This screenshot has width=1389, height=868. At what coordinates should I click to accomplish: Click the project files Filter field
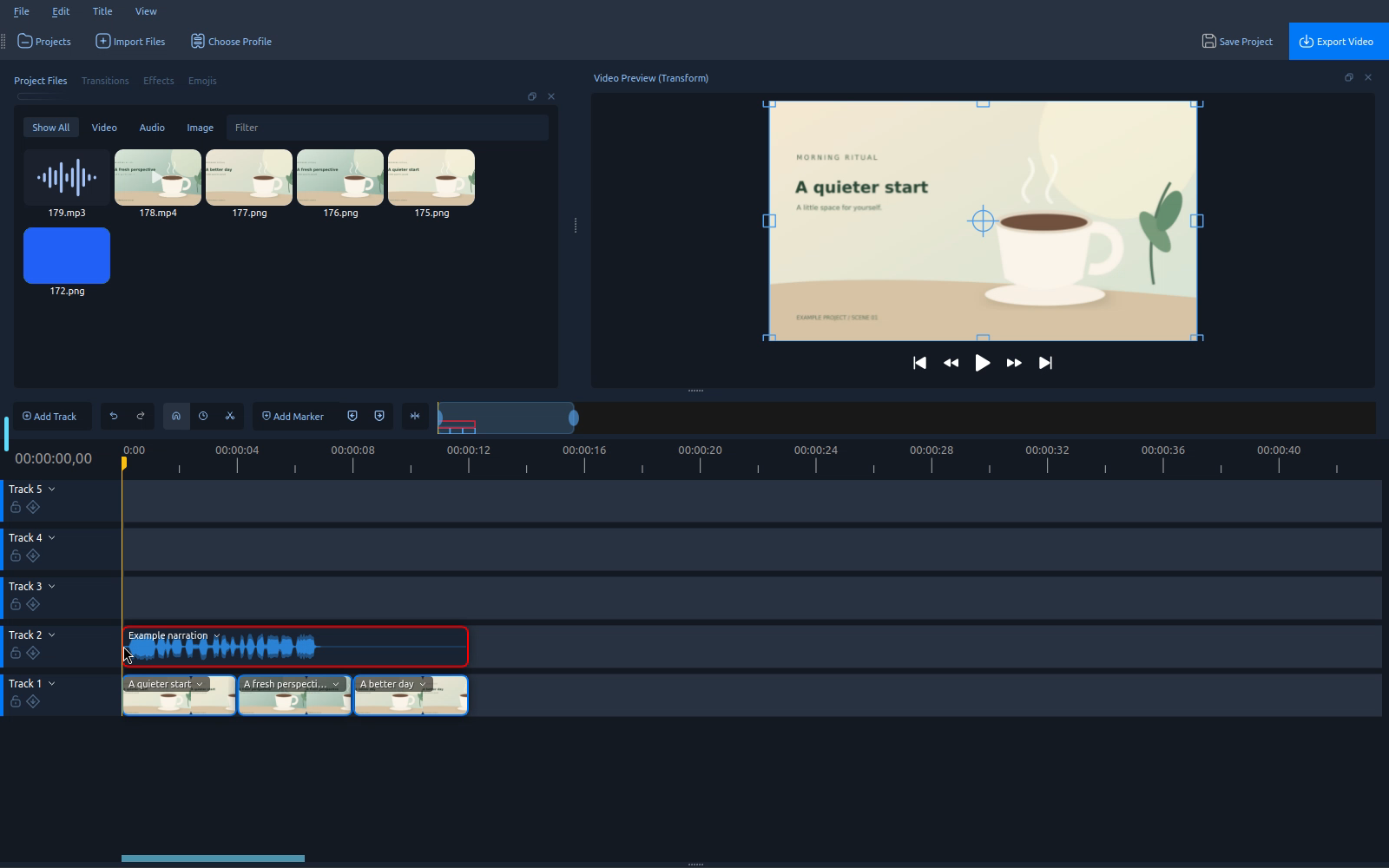(387, 128)
